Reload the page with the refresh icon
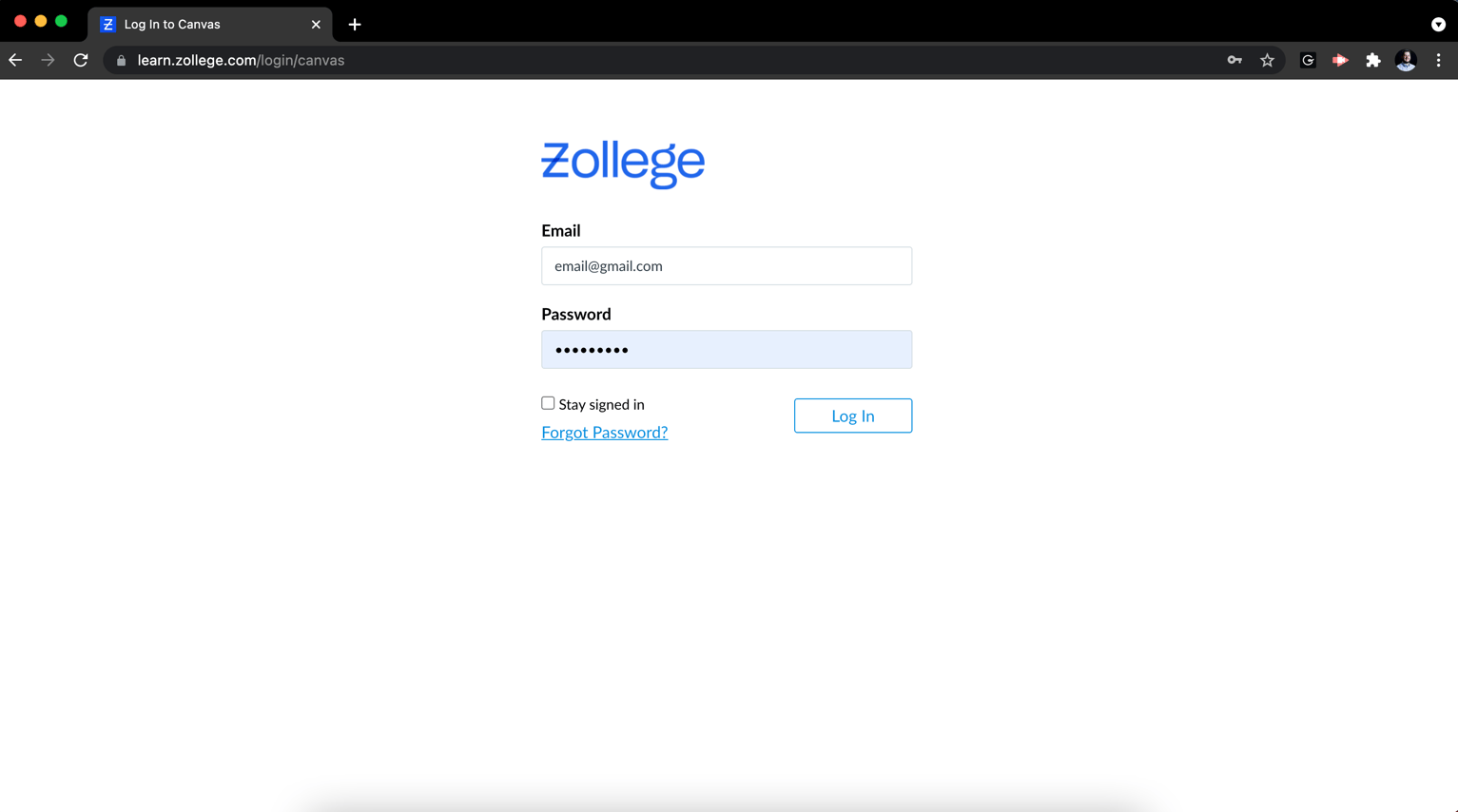The height and width of the screenshot is (812, 1458). coord(81,59)
